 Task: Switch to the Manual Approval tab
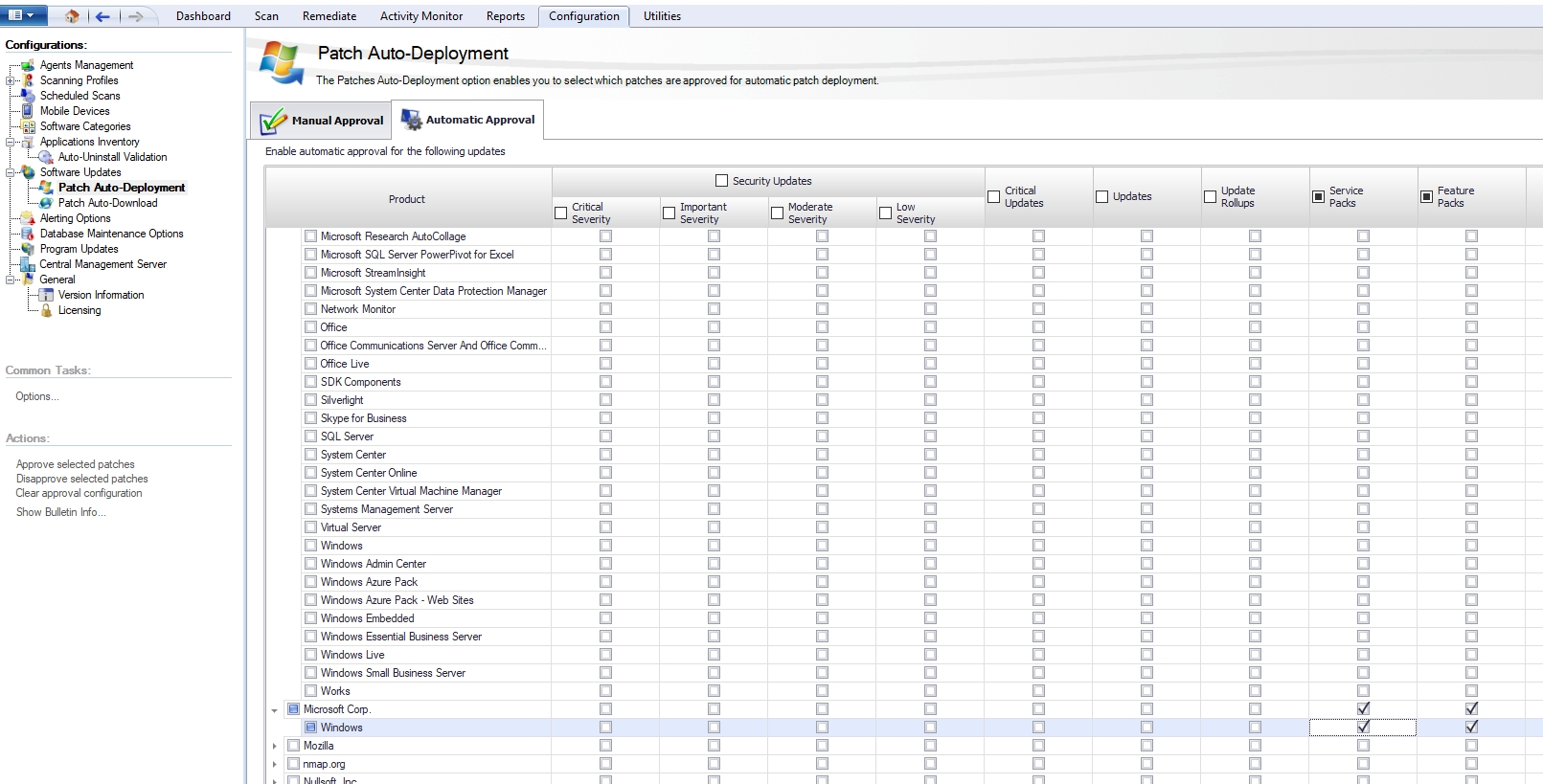coord(322,121)
